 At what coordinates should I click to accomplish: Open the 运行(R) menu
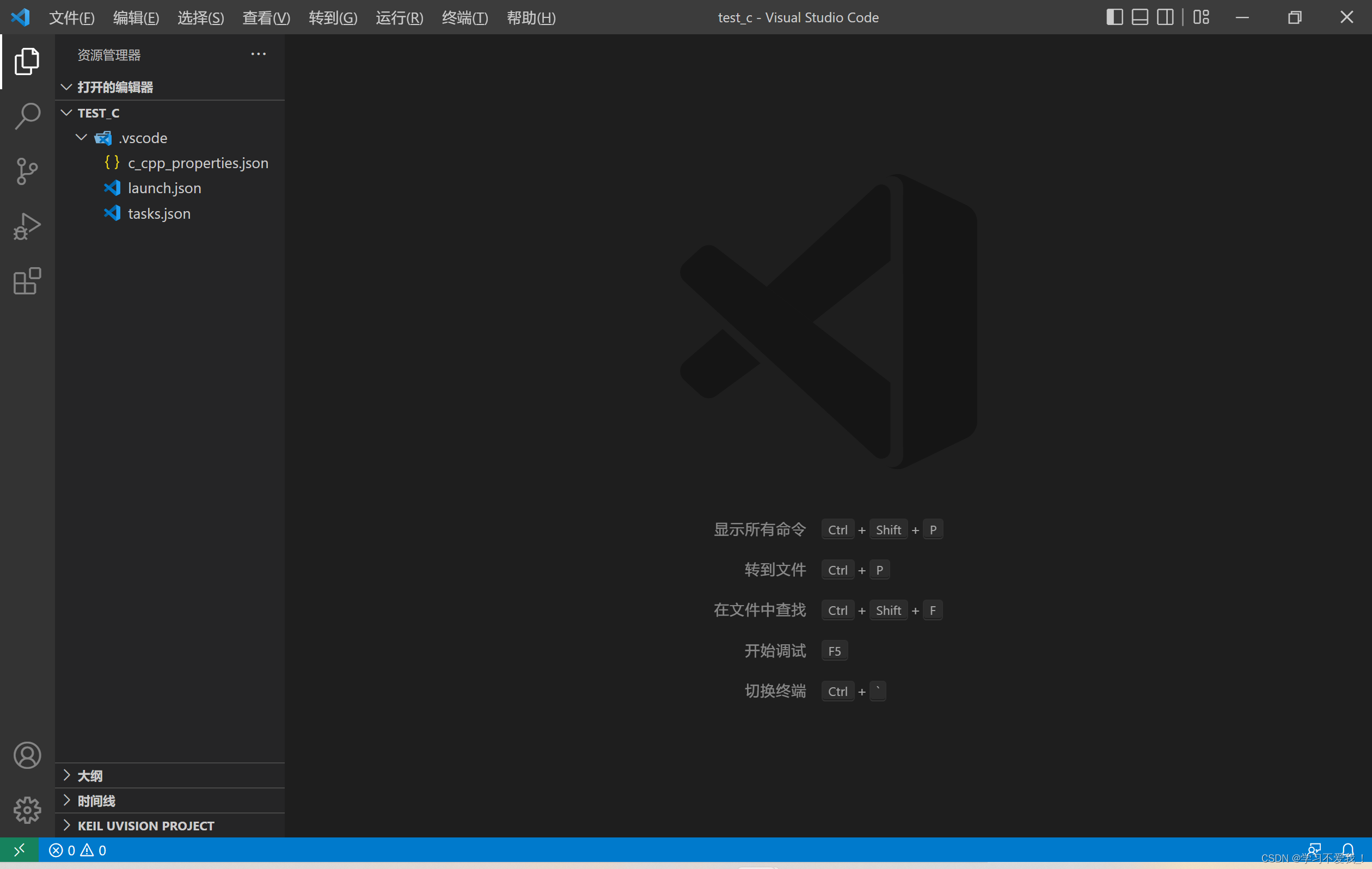pyautogui.click(x=399, y=17)
